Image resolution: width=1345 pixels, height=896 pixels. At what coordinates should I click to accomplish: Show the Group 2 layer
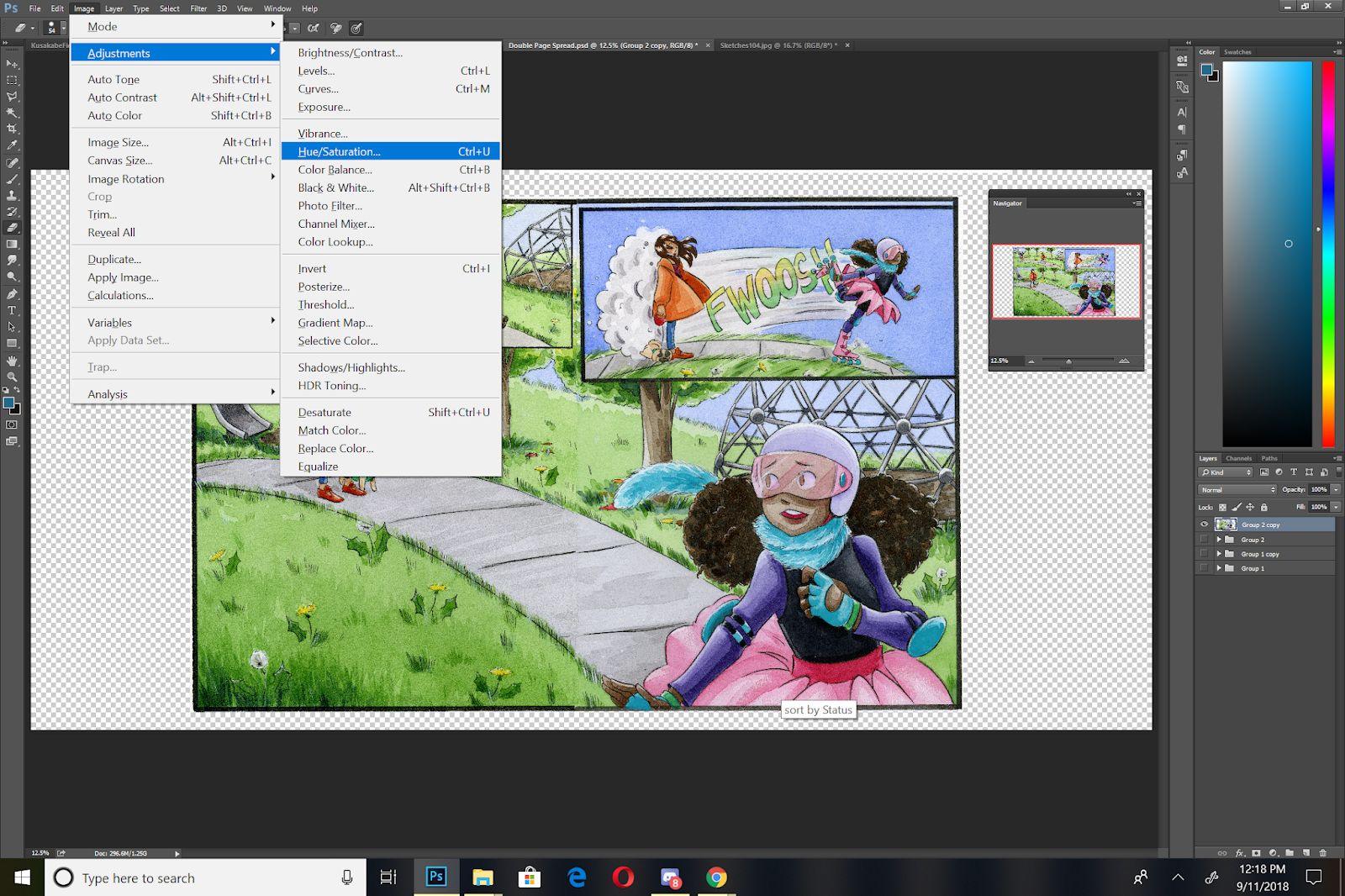click(1204, 540)
